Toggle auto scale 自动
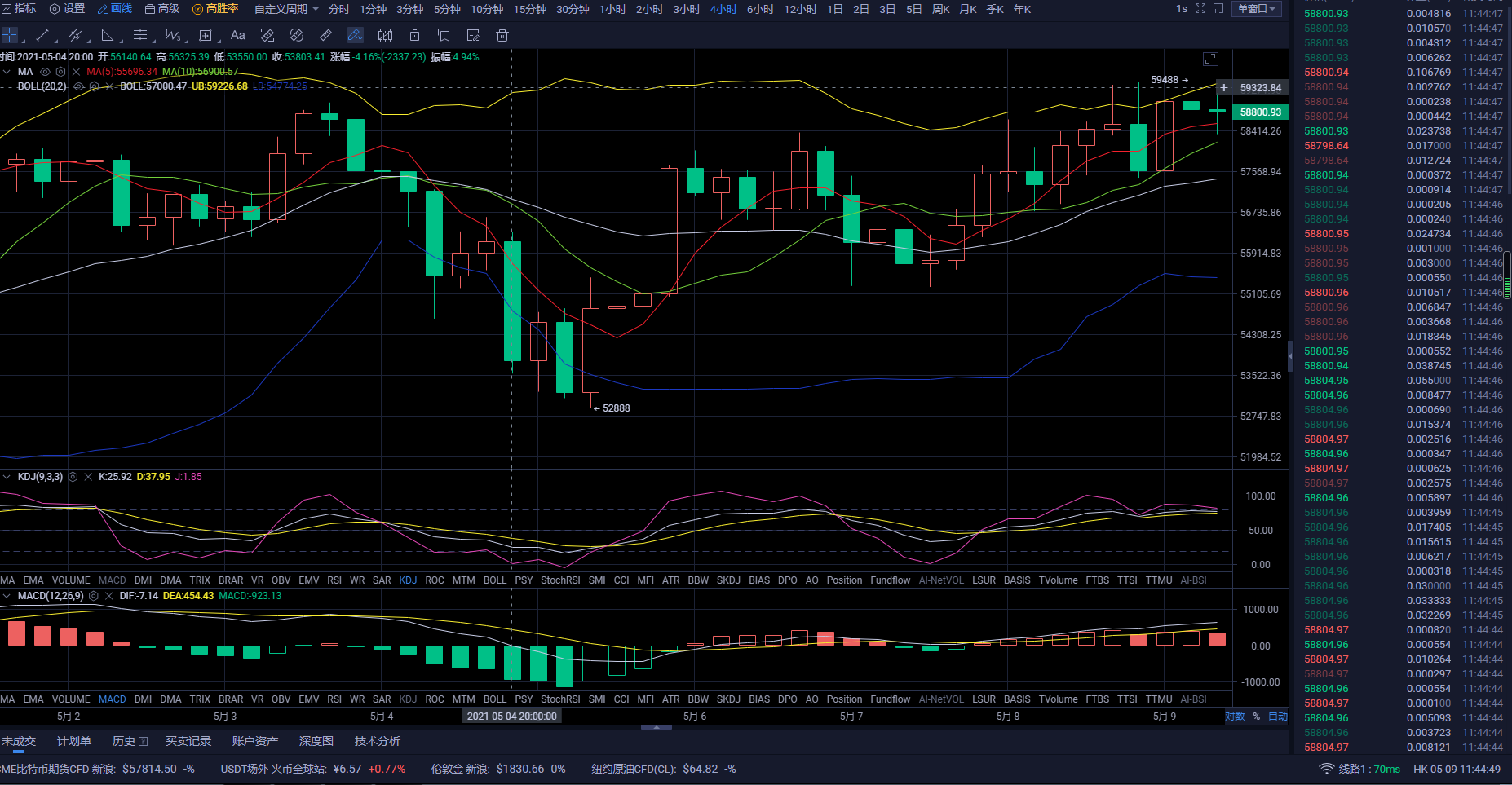The height and width of the screenshot is (785, 1512). [x=1278, y=717]
